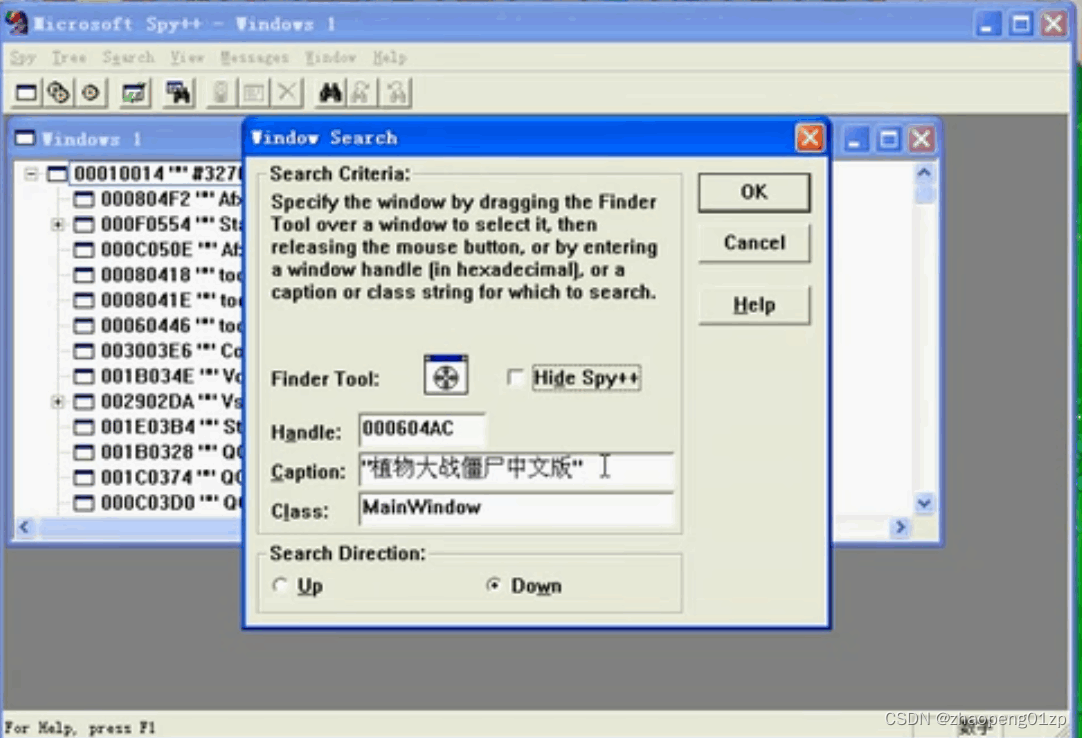Expand the 002902DA tree node
Screen dimensions: 1082x738
tap(58, 401)
